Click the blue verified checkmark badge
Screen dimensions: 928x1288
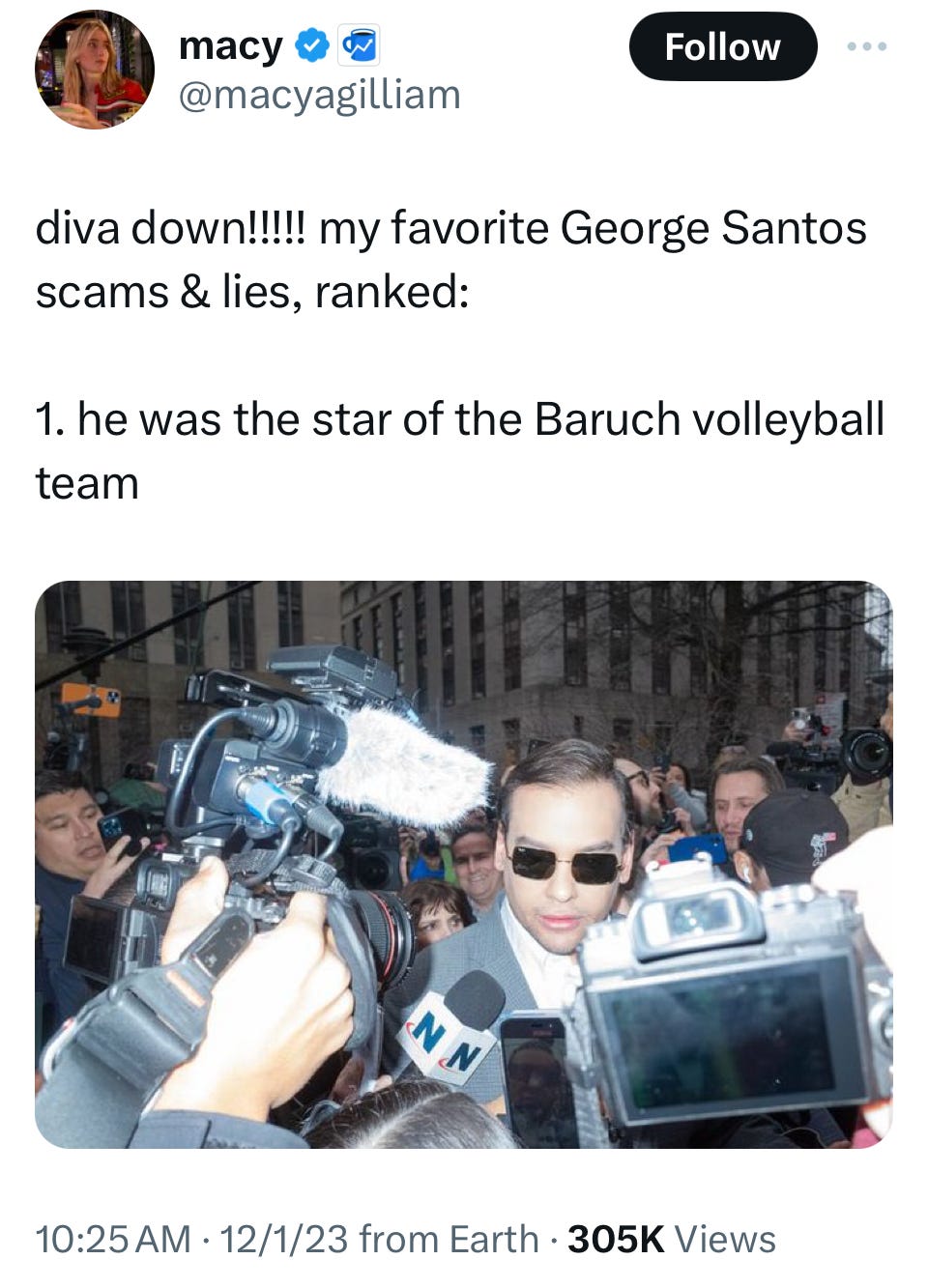pyautogui.click(x=311, y=45)
